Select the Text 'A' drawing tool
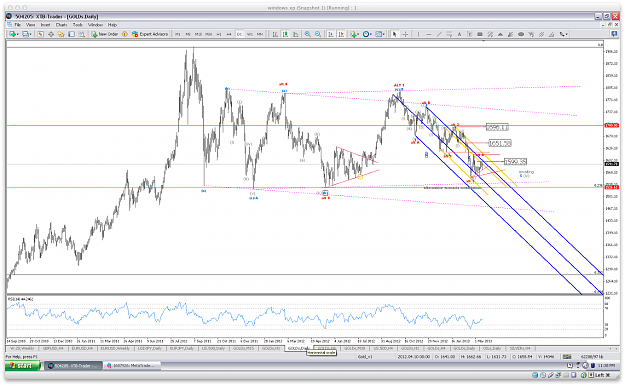625x386 pixels. click(x=459, y=34)
